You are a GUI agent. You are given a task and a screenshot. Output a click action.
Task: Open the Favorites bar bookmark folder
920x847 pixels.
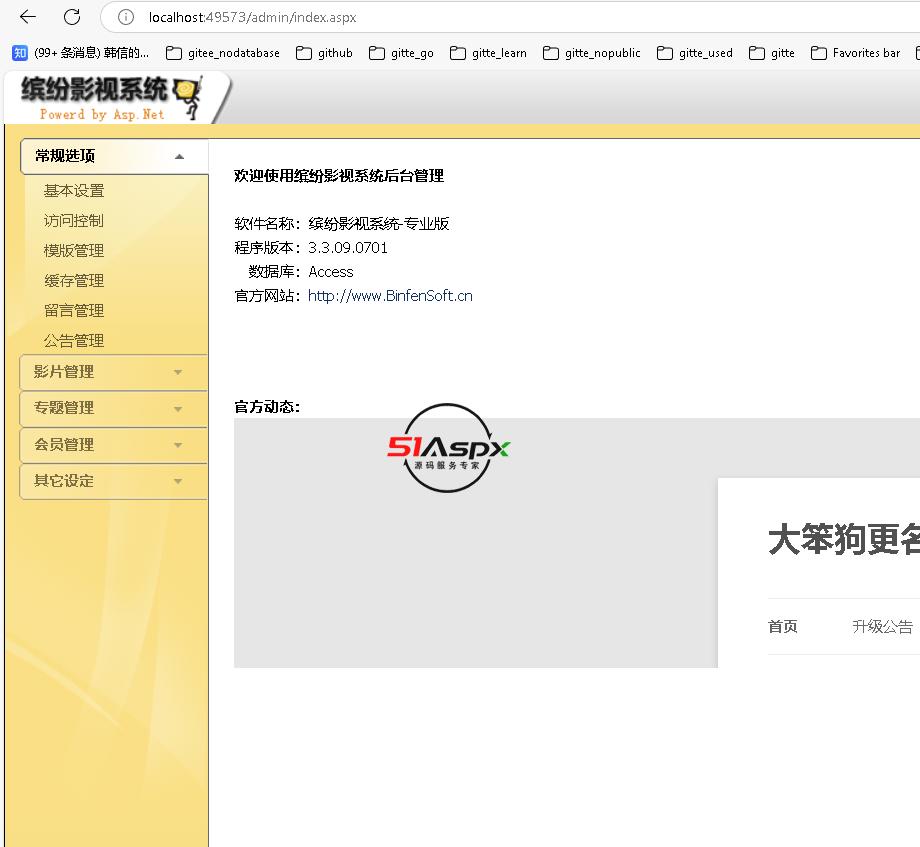(x=855, y=53)
